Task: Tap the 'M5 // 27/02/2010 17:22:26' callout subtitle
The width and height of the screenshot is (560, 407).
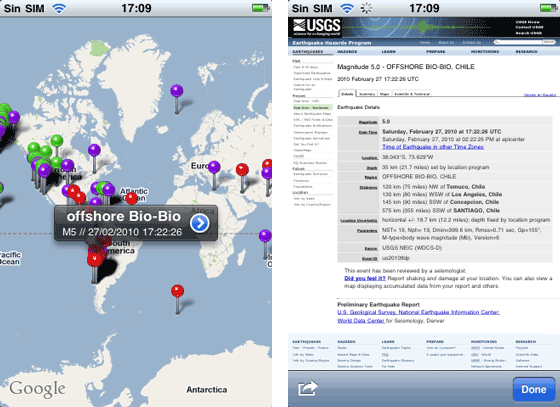Action: pyautogui.click(x=122, y=232)
